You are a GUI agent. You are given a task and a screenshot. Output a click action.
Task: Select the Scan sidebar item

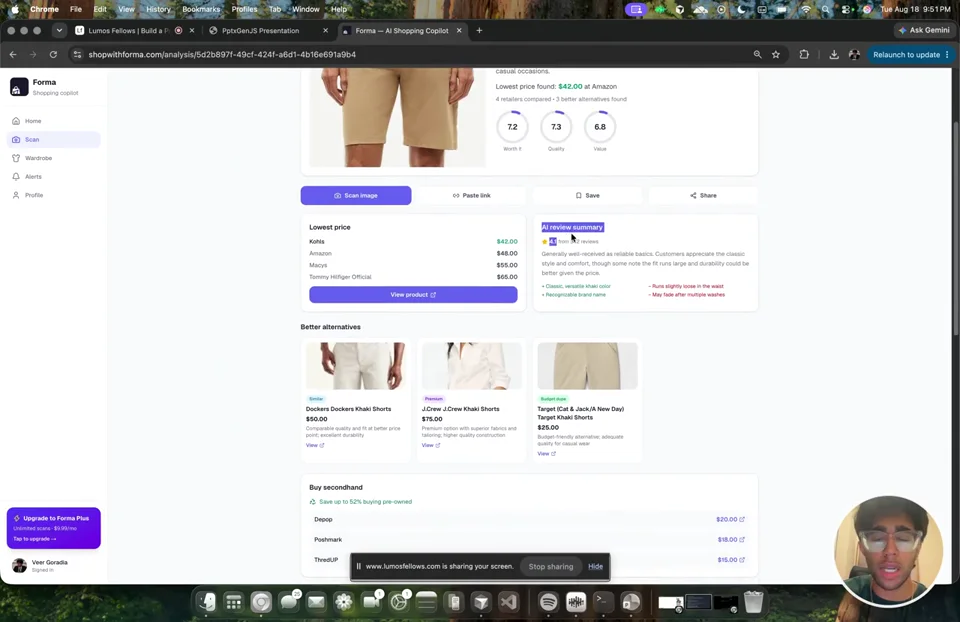click(53, 140)
